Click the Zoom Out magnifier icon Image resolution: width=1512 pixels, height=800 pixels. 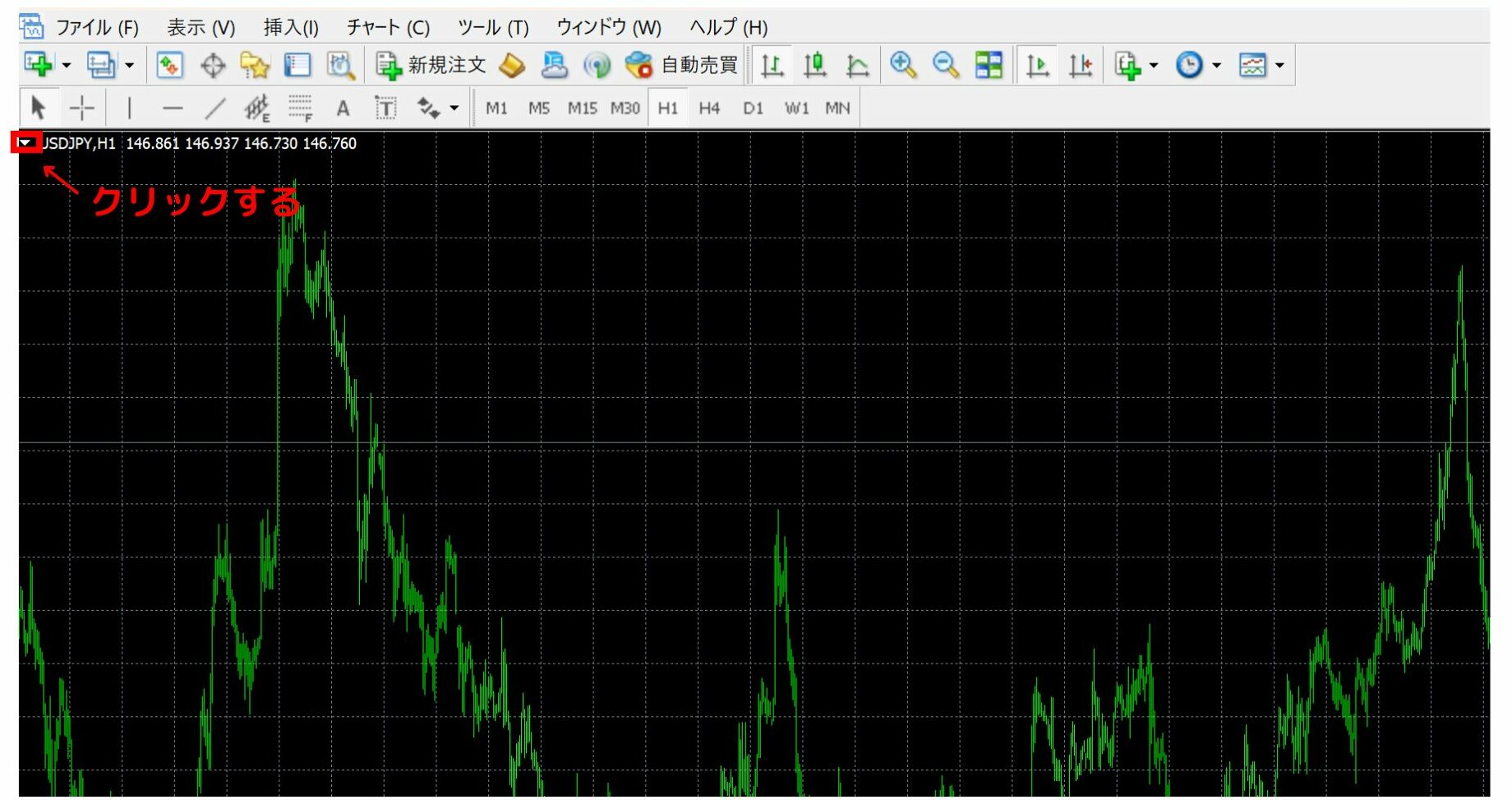click(x=946, y=65)
